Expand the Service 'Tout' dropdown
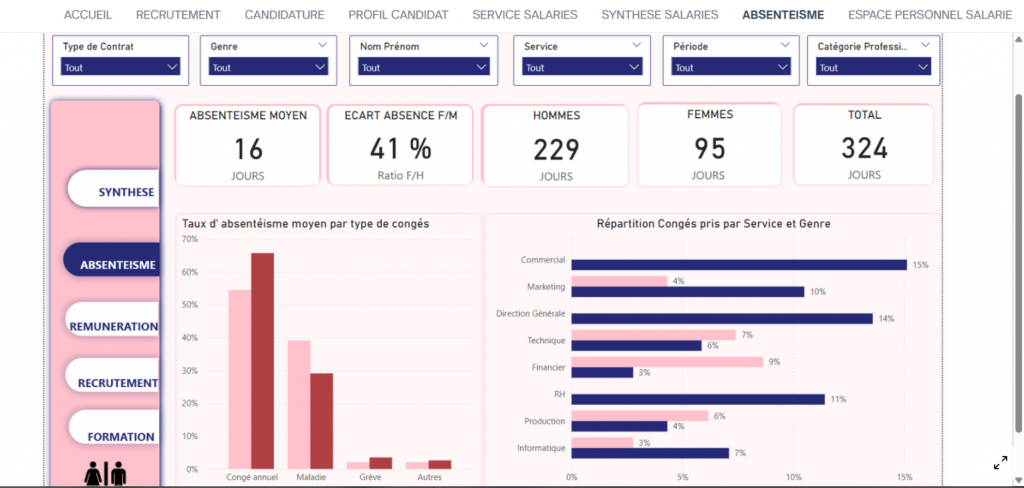The width and height of the screenshot is (1024, 488). click(581, 67)
